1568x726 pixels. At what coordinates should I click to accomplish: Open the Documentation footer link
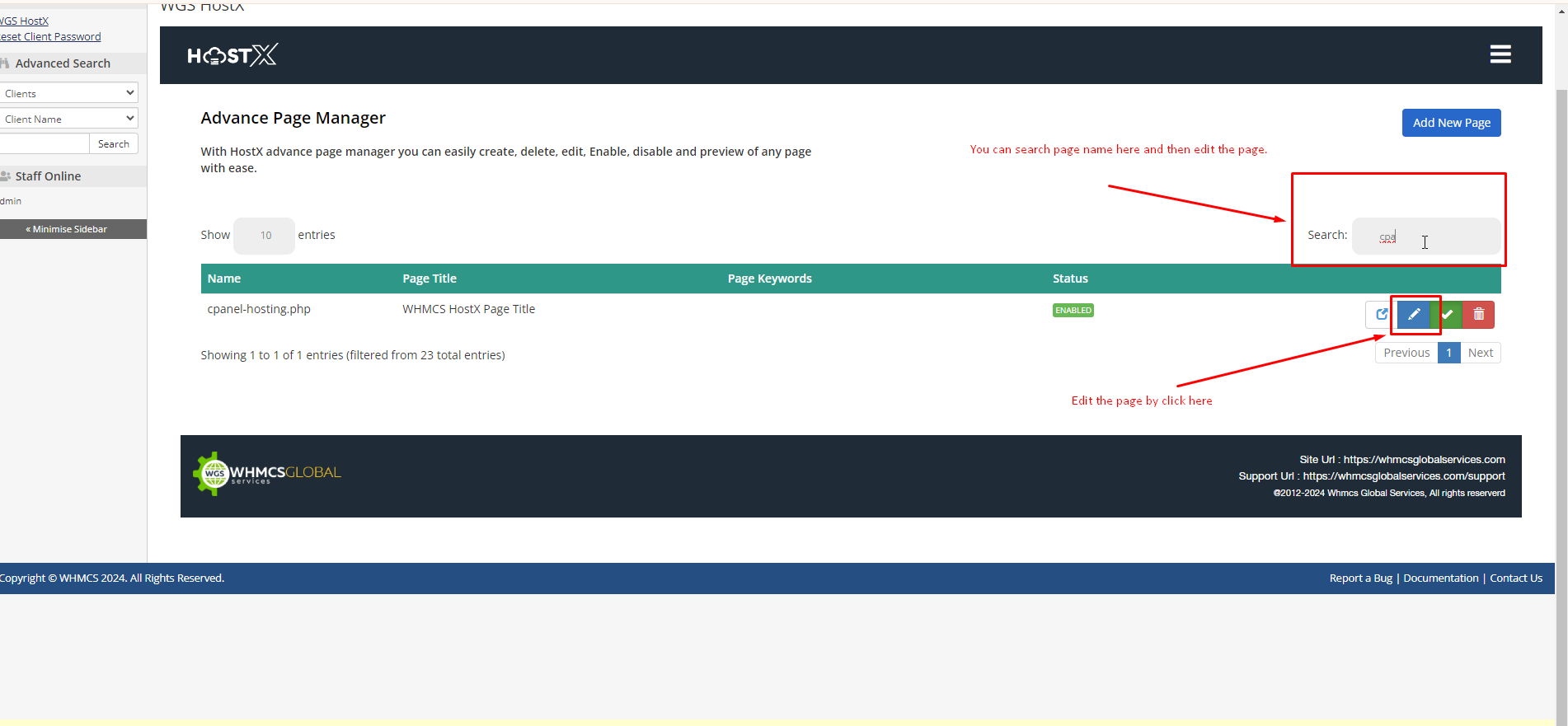[1440, 578]
